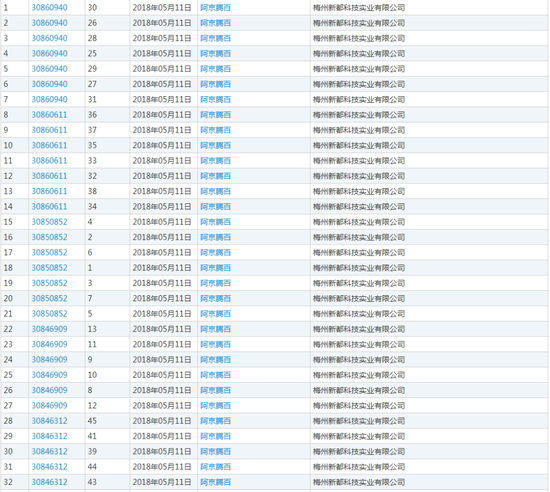Open the 阿京腾百 link in row 18
Image resolution: width=550 pixels, height=492 pixels.
coord(215,268)
